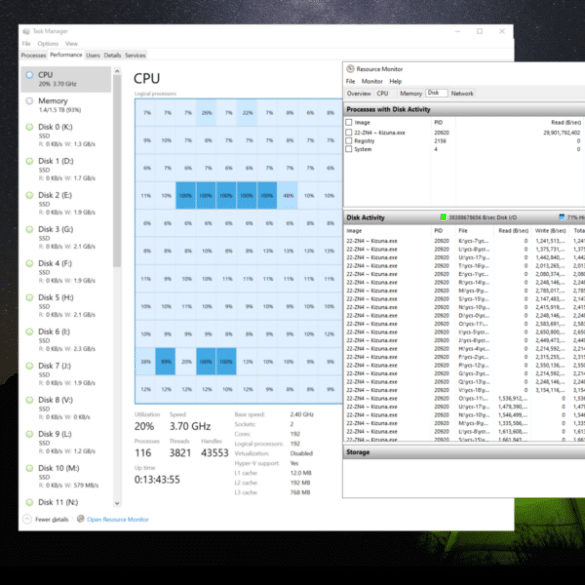Switch to the Details tab

tap(112, 55)
